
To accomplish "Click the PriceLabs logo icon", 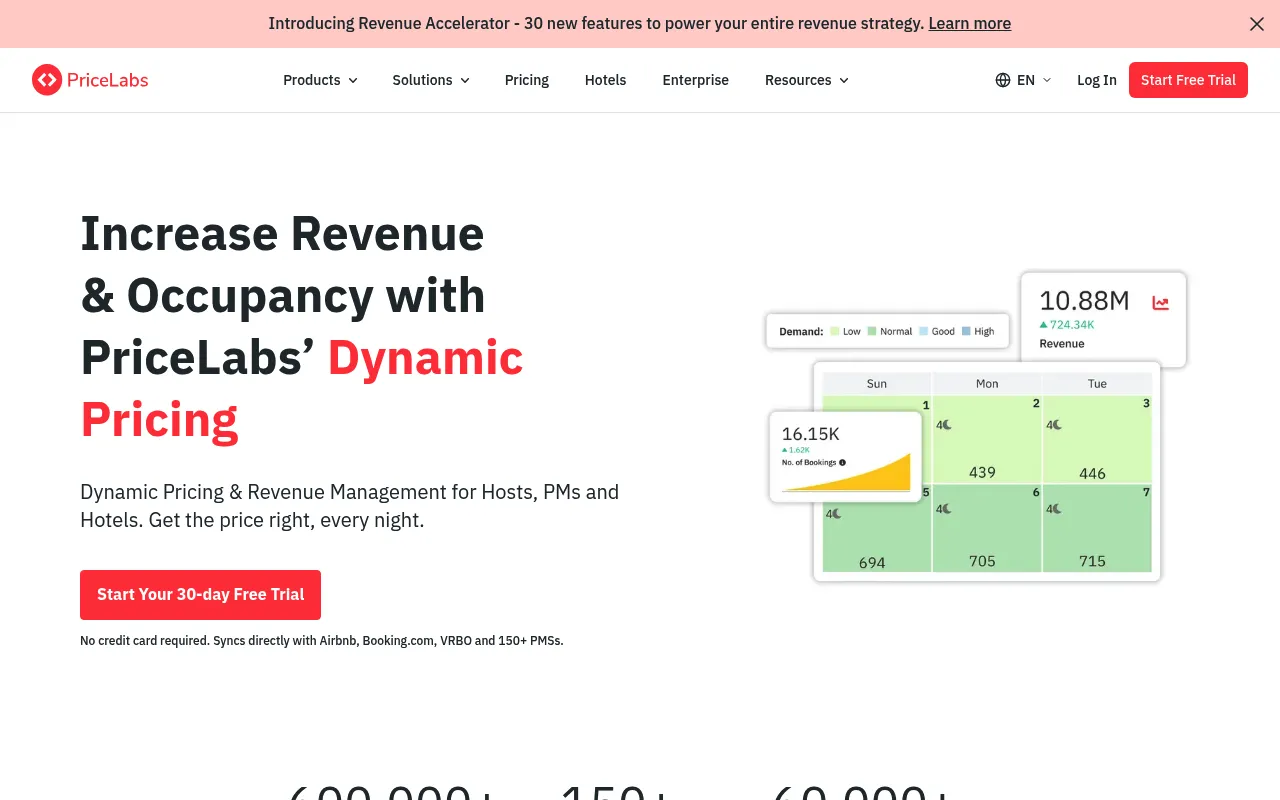I will pos(47,80).
